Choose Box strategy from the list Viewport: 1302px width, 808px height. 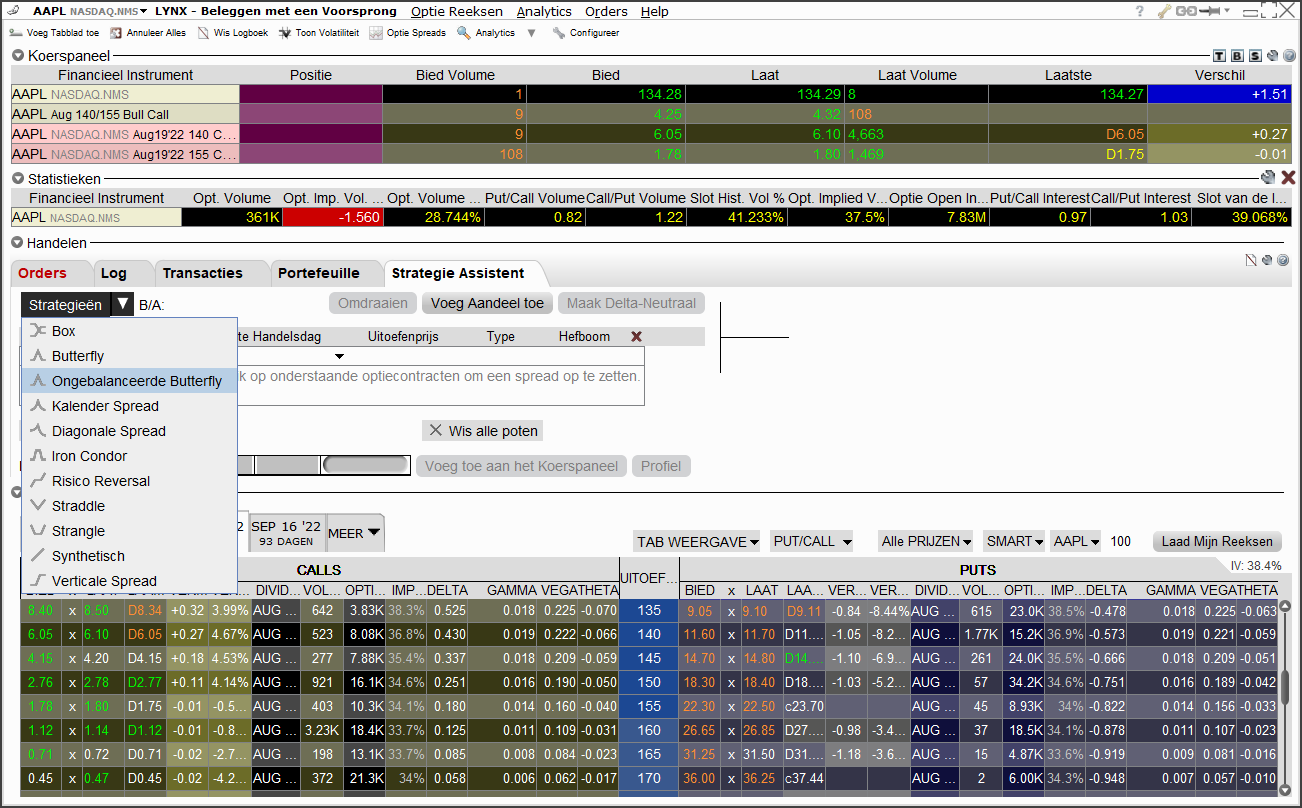[x=129, y=331]
